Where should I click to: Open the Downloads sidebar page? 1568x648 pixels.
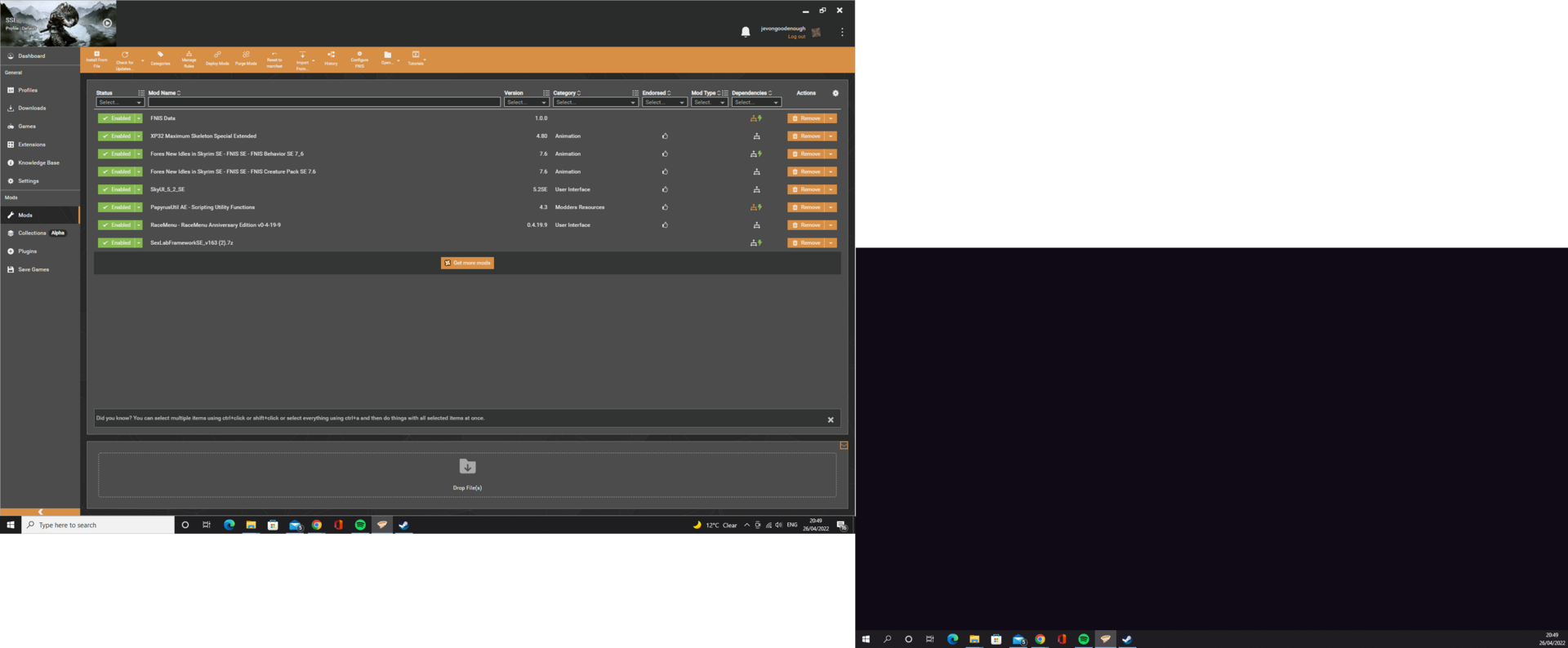(32, 108)
